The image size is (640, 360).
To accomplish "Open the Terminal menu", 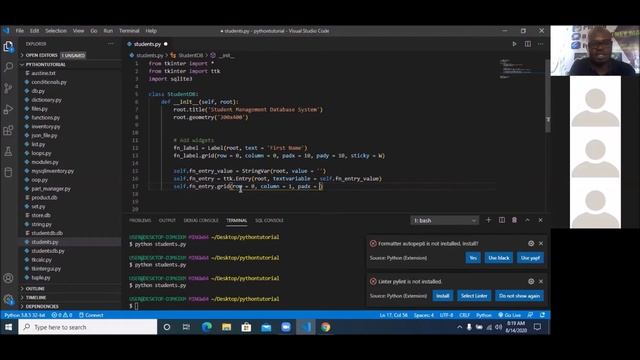I will point(129,31).
